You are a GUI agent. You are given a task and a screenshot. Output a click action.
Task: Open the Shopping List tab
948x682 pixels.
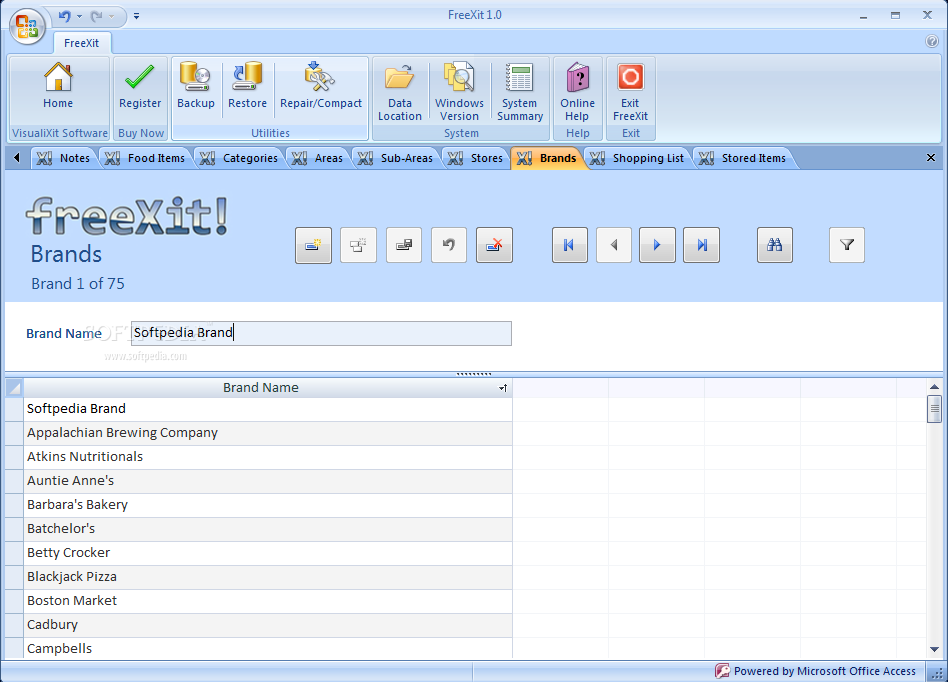pos(637,158)
